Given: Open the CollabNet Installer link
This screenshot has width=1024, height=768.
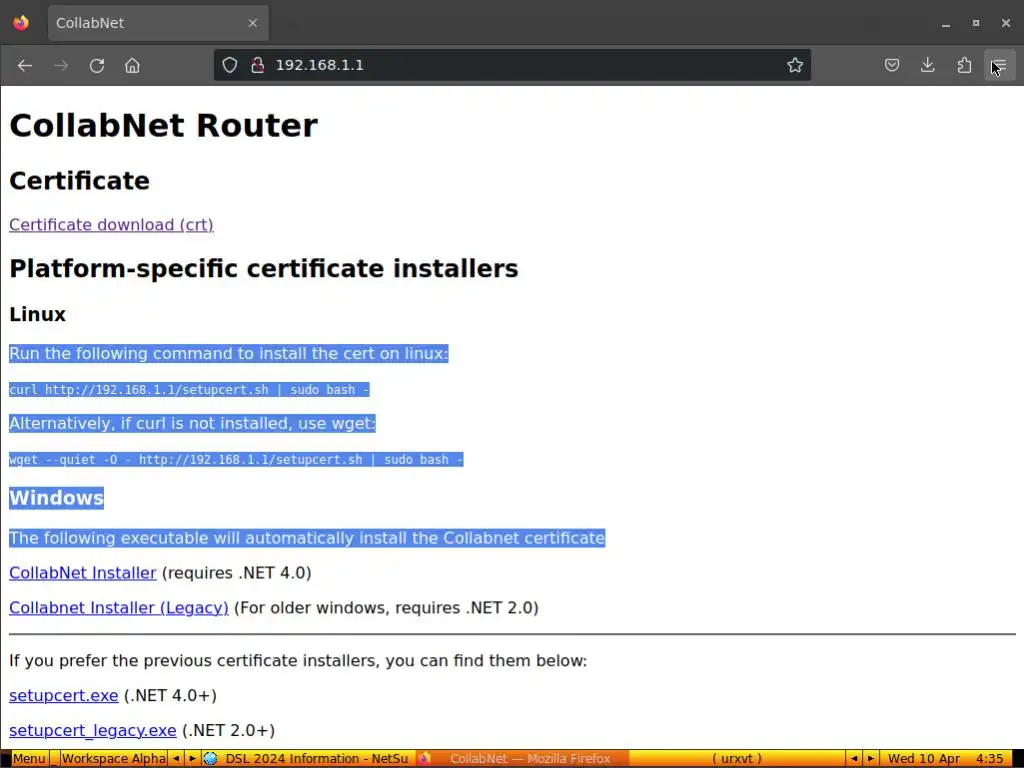Looking at the screenshot, I should tap(83, 573).
